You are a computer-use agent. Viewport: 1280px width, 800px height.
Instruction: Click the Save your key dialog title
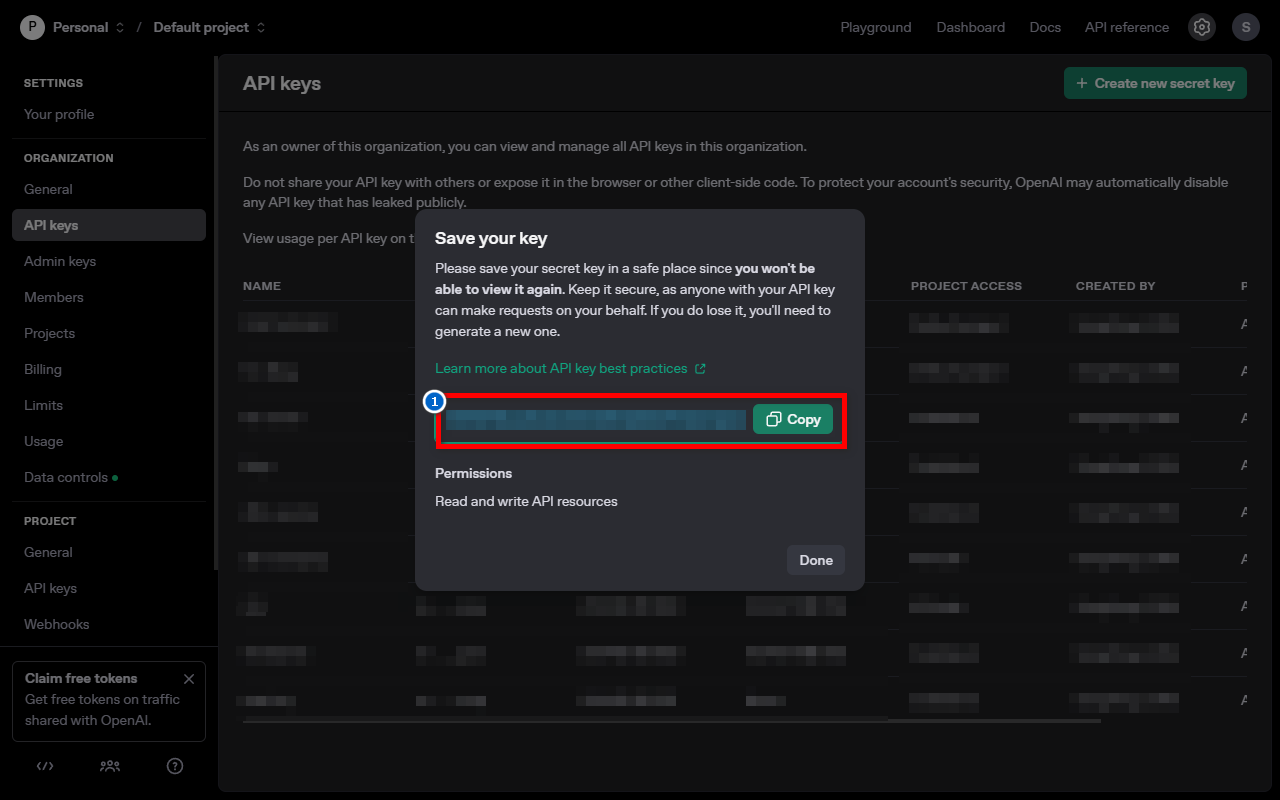pos(491,238)
